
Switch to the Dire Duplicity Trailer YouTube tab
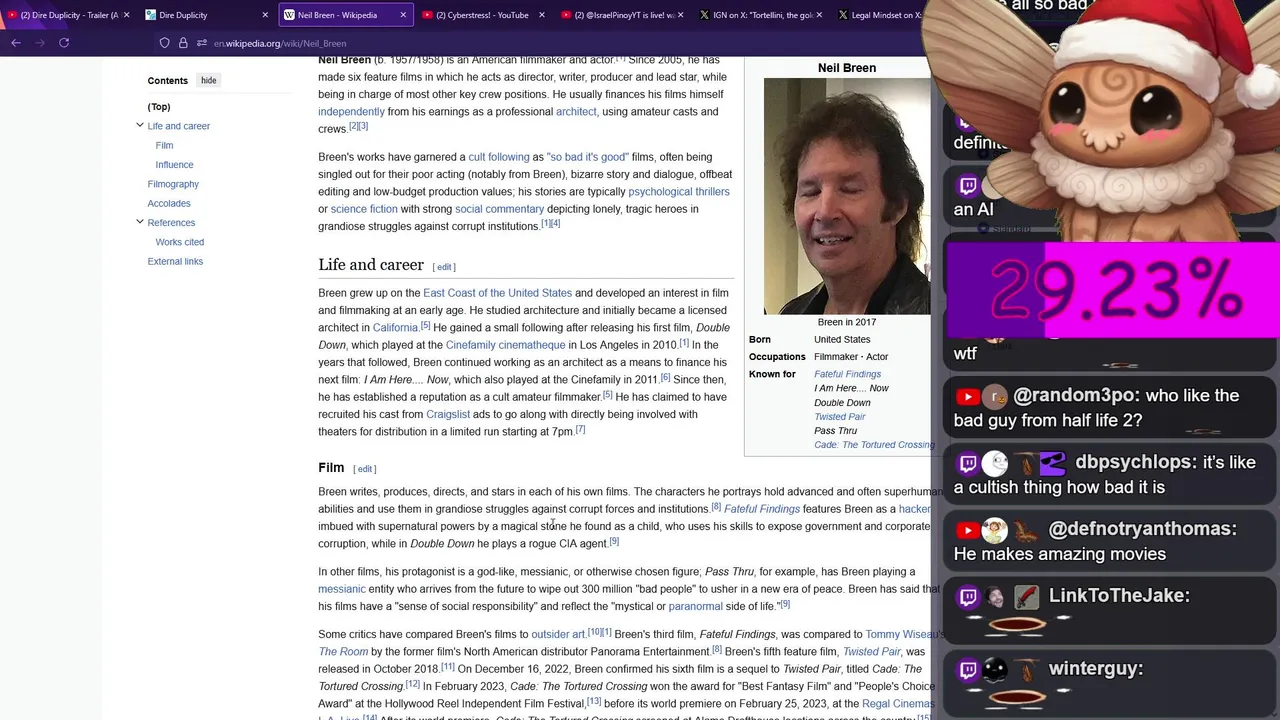68,15
